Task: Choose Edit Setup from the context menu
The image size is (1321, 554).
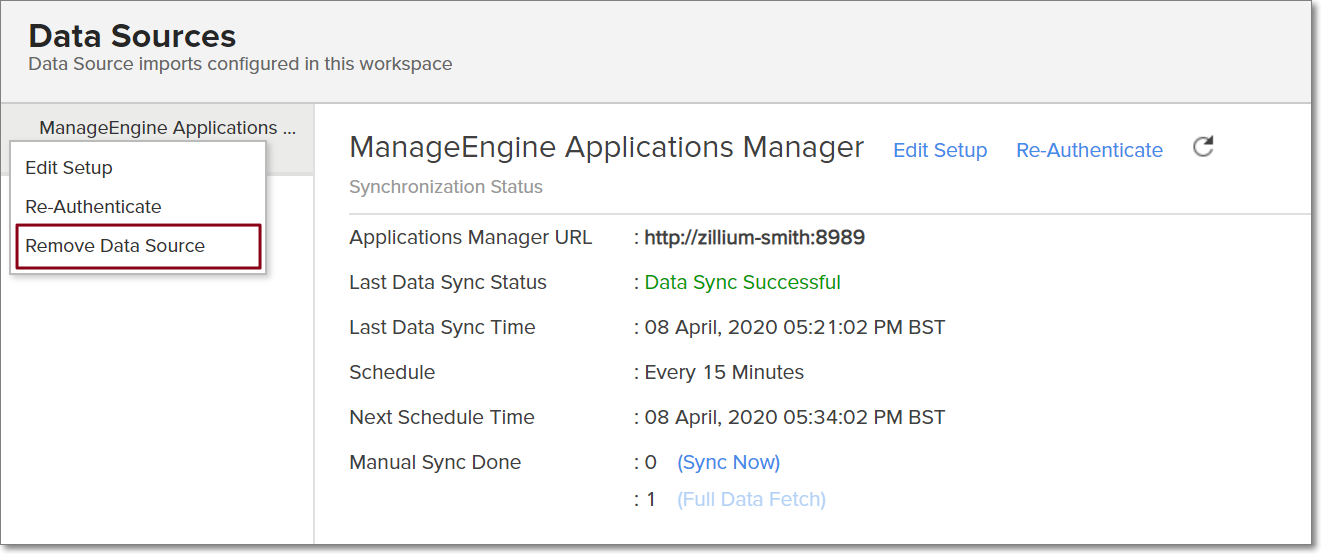Action: 69,167
